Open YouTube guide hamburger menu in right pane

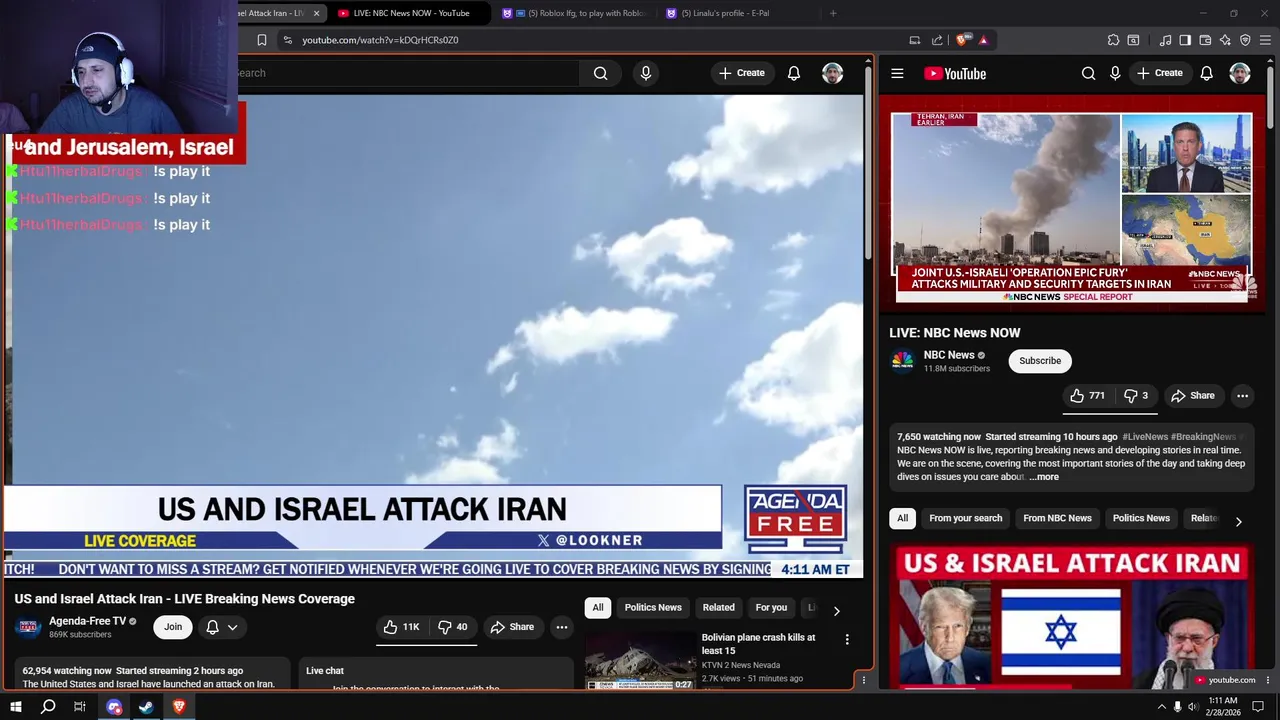point(897,73)
